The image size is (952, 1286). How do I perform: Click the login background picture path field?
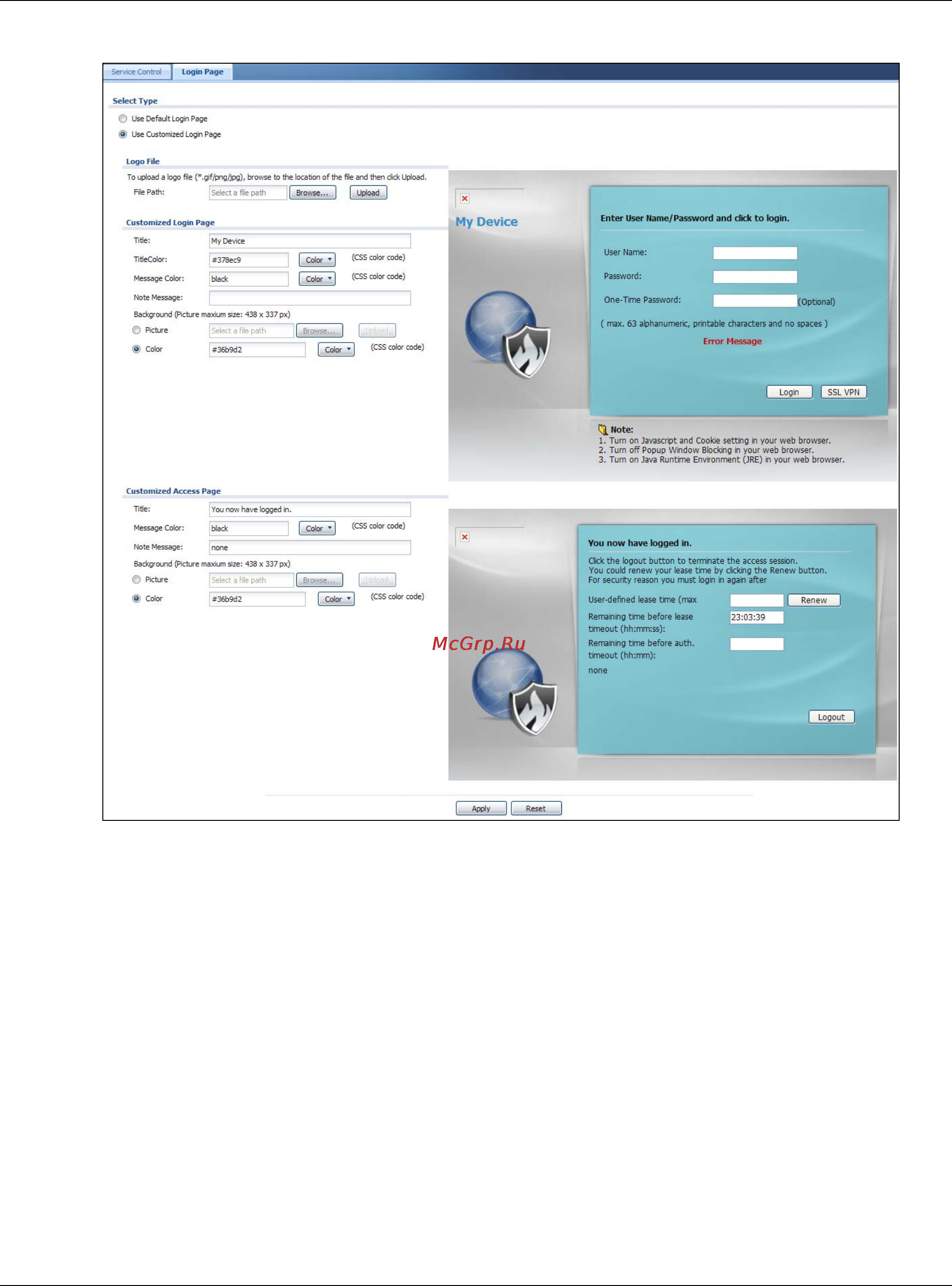click(x=251, y=331)
